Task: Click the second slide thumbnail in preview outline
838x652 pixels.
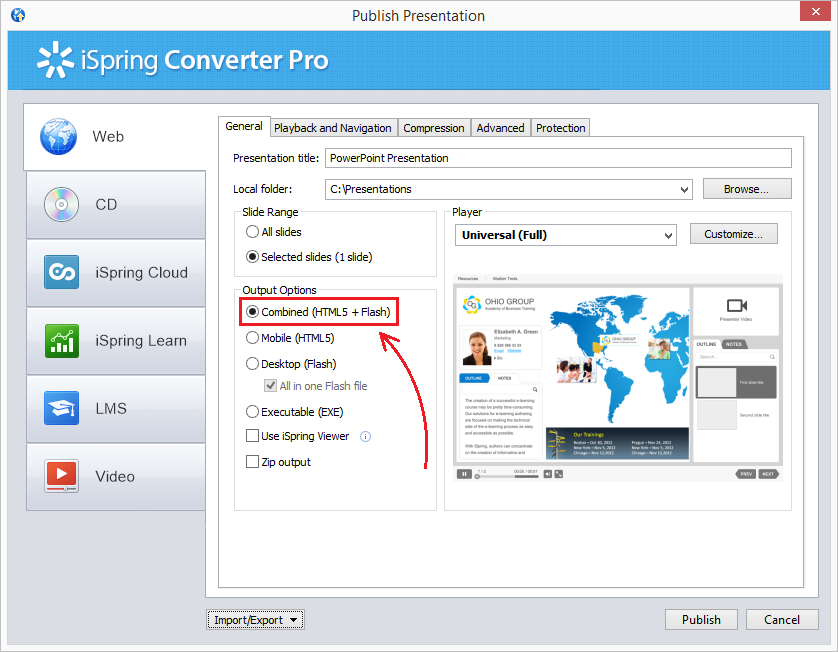Action: 716,415
